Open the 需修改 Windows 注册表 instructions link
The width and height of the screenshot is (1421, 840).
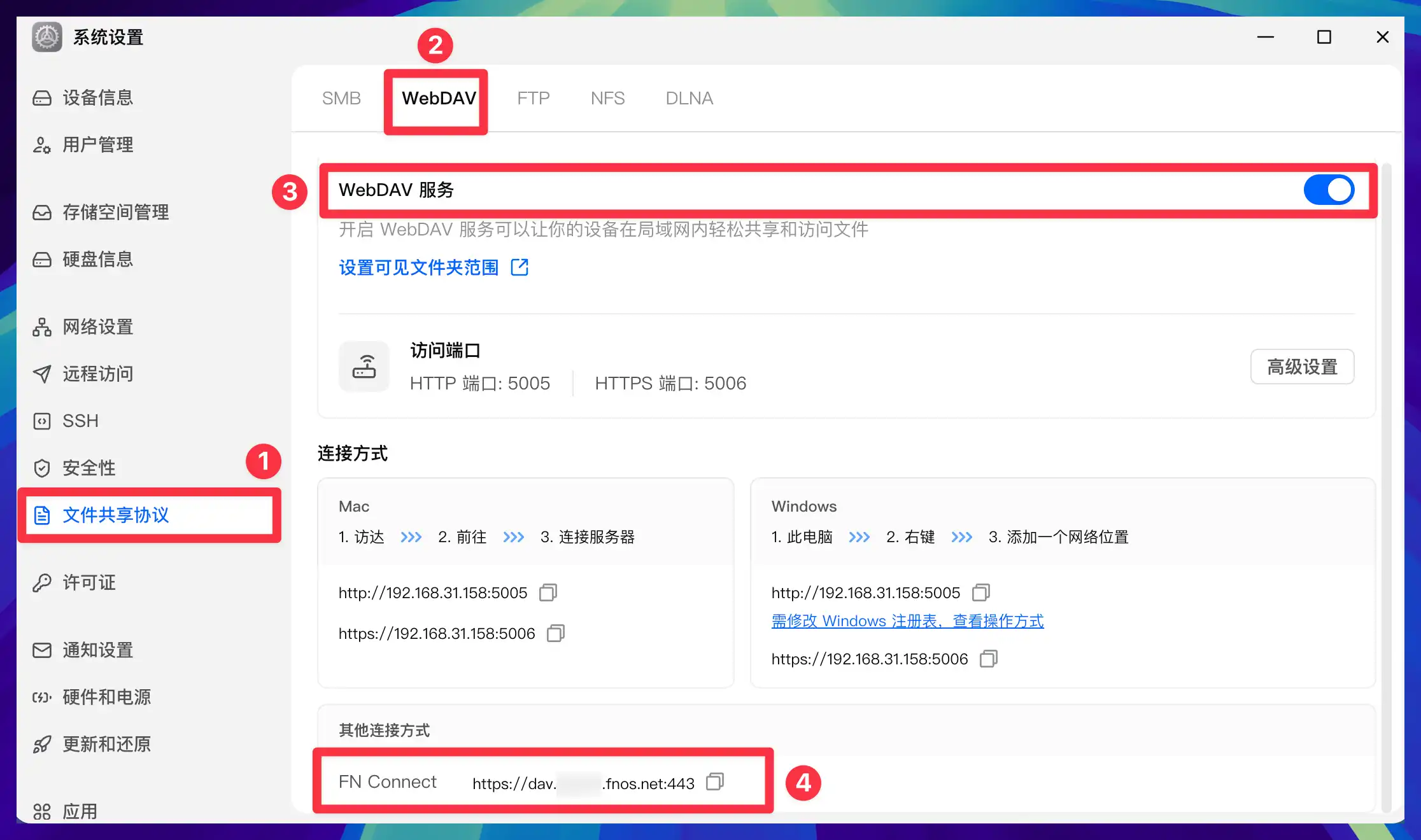(907, 621)
